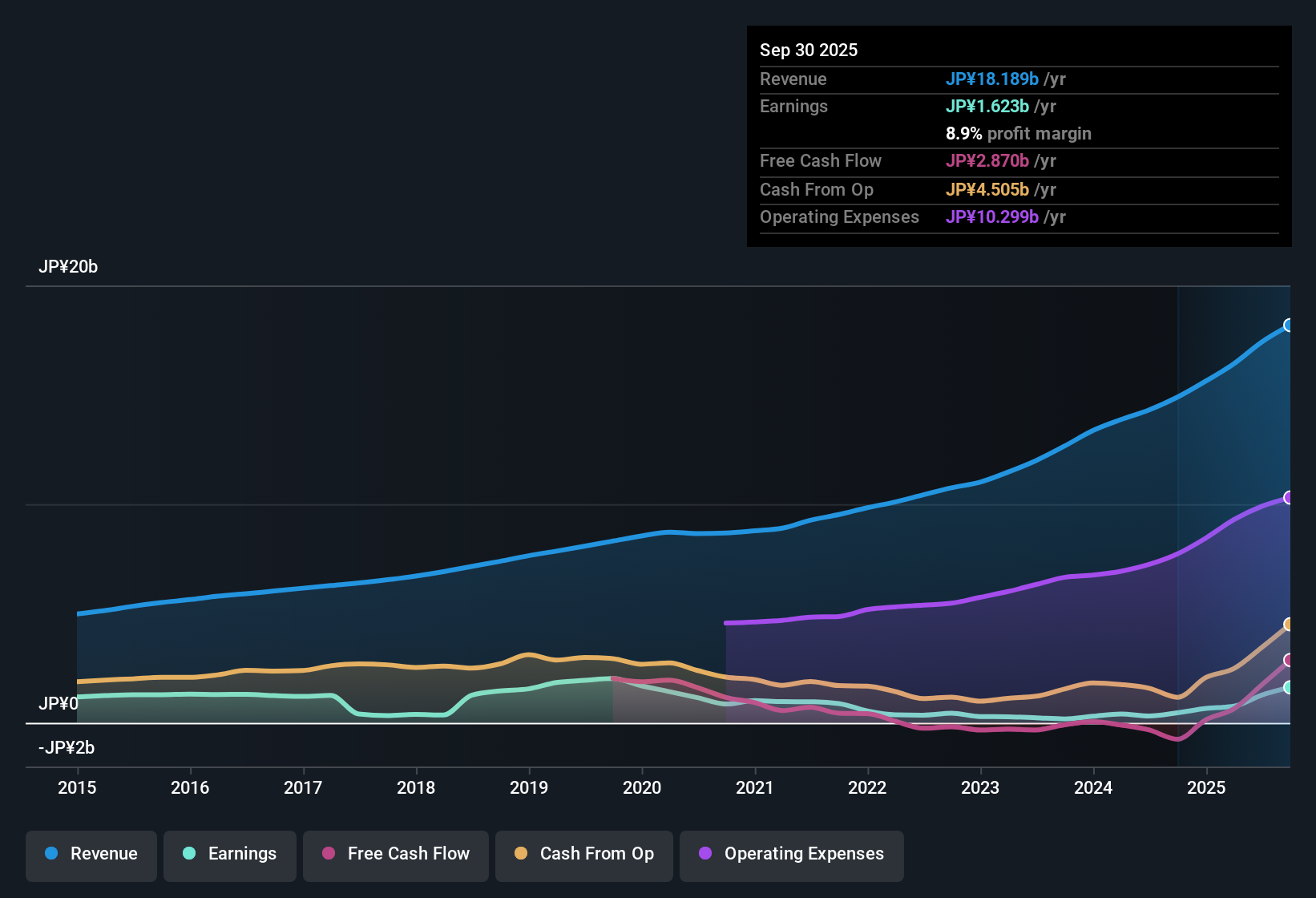The width and height of the screenshot is (1316, 898).
Task: Open the Free Cash Flow legend item
Action: (x=395, y=854)
